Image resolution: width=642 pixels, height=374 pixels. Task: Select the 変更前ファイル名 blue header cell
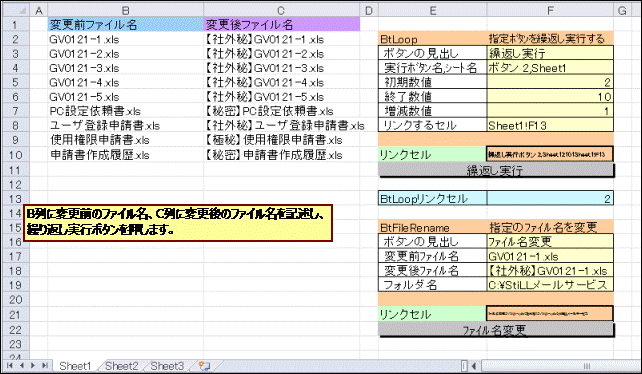(126, 25)
